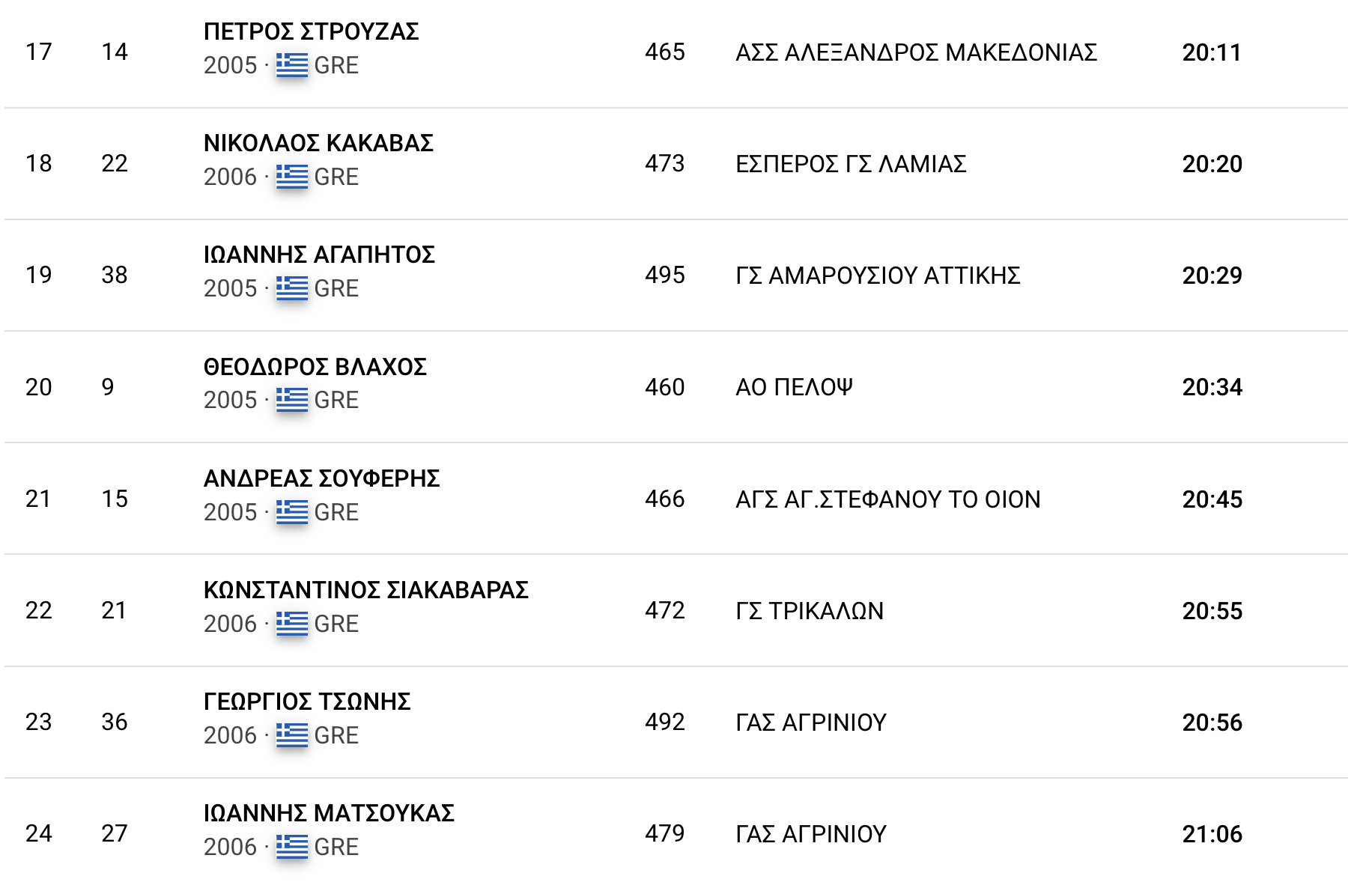Open club ΕΣΠΕΡΟΣ ΓΣ ΛΑΜΙΑΣ

(851, 164)
